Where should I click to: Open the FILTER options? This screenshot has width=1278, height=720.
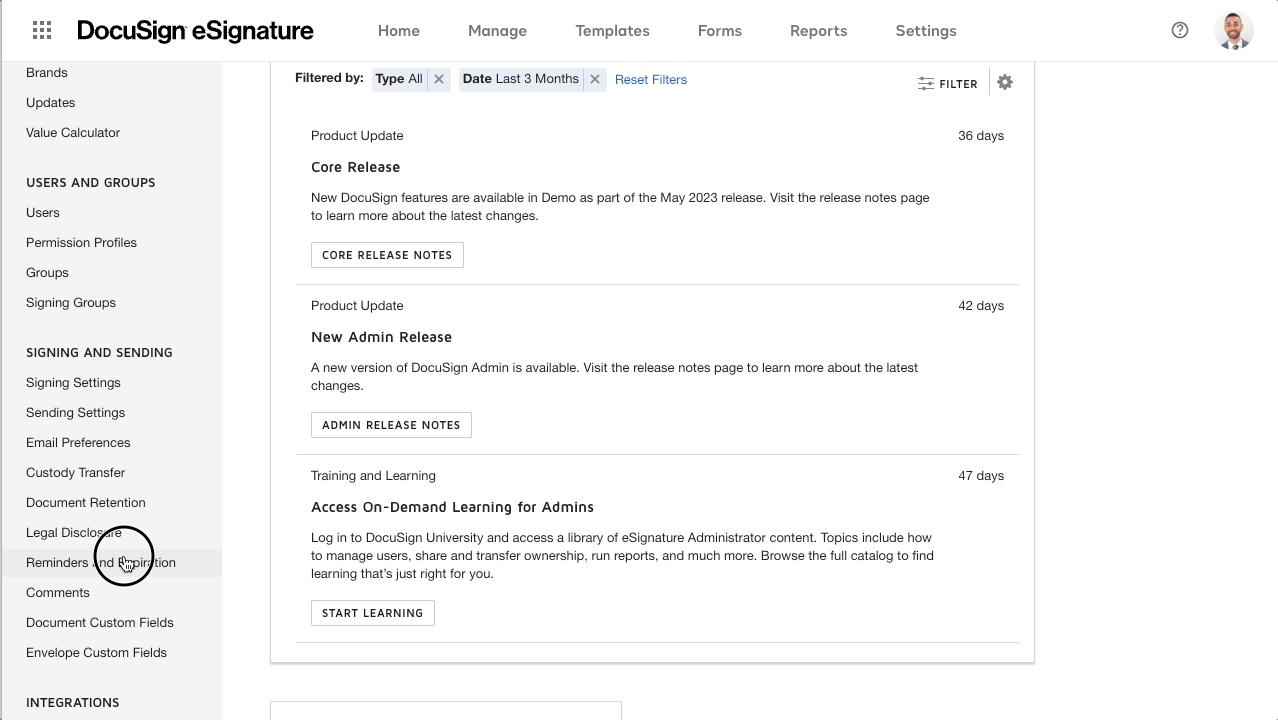947,84
